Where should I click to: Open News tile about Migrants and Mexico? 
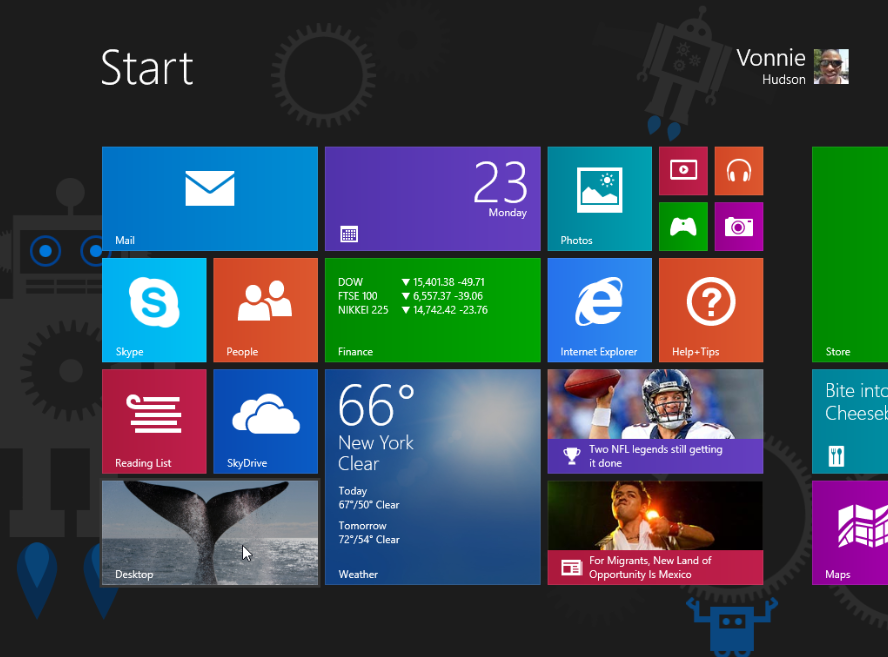(x=655, y=532)
